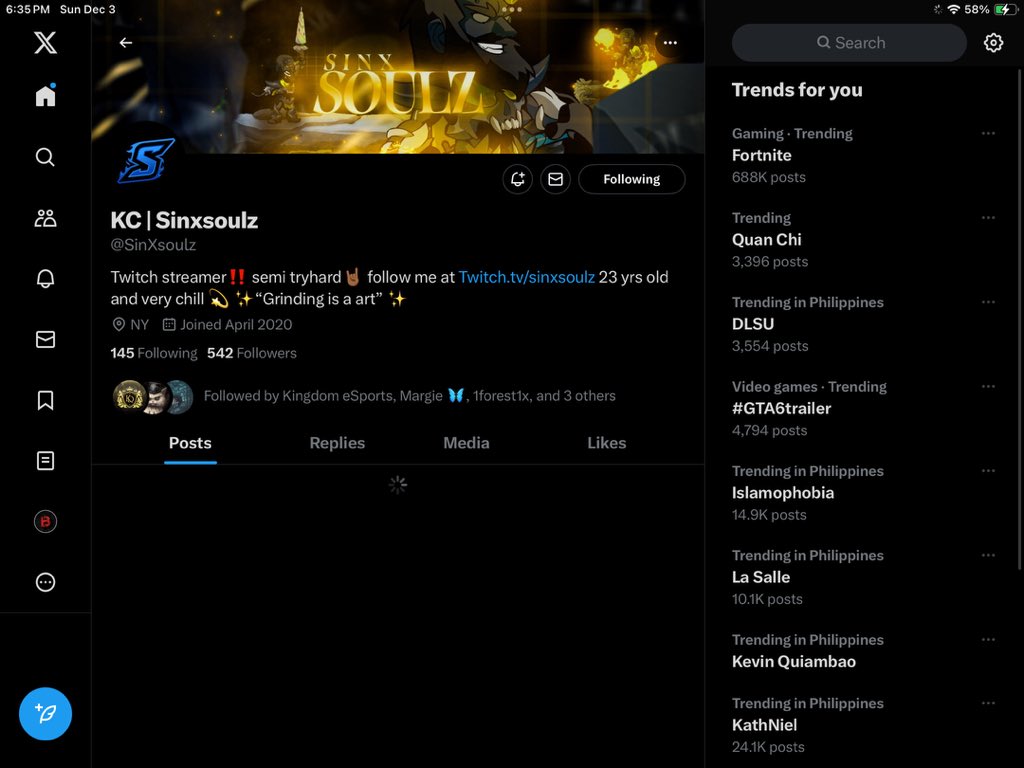
Task: Focus the Search field
Action: pyautogui.click(x=849, y=43)
